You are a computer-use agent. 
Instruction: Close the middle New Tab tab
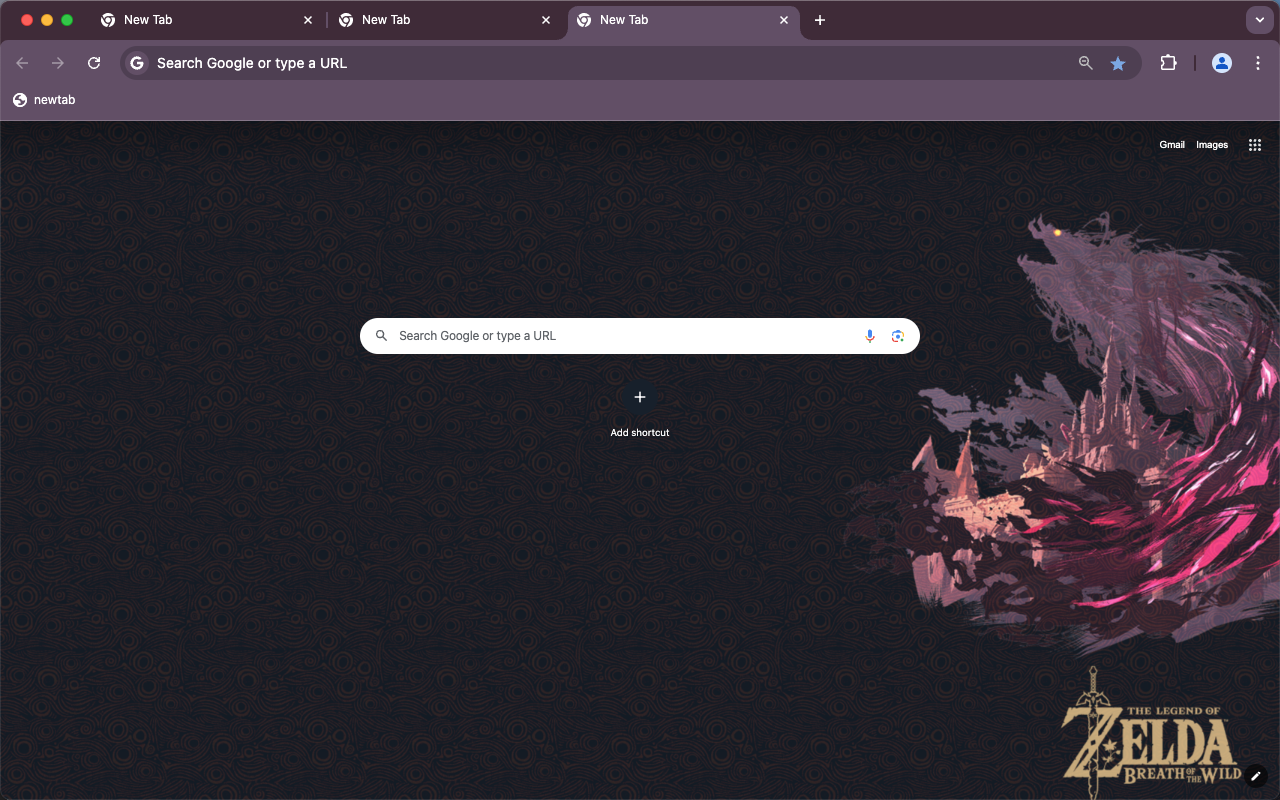546,20
